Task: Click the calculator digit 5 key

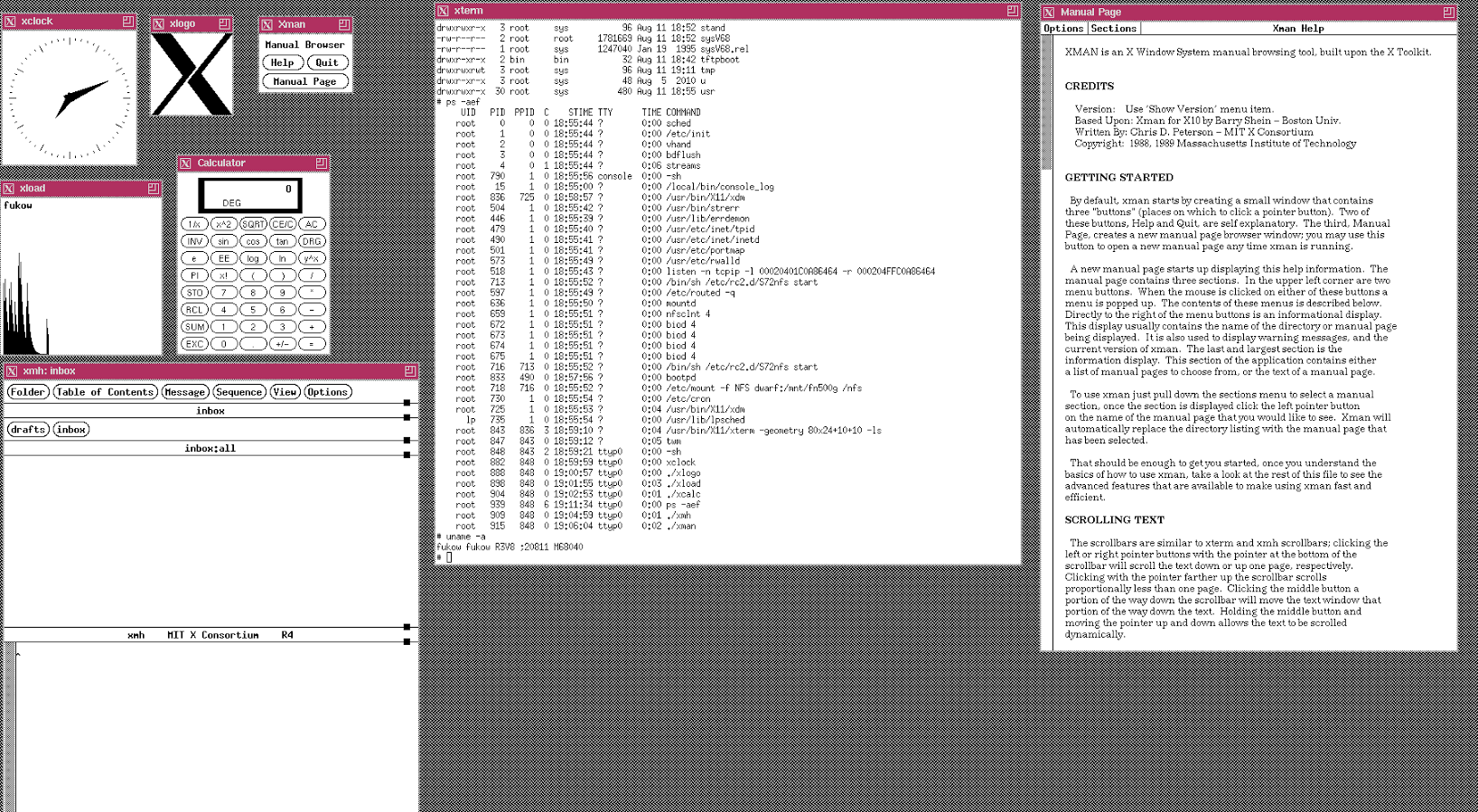Action: 253,310
